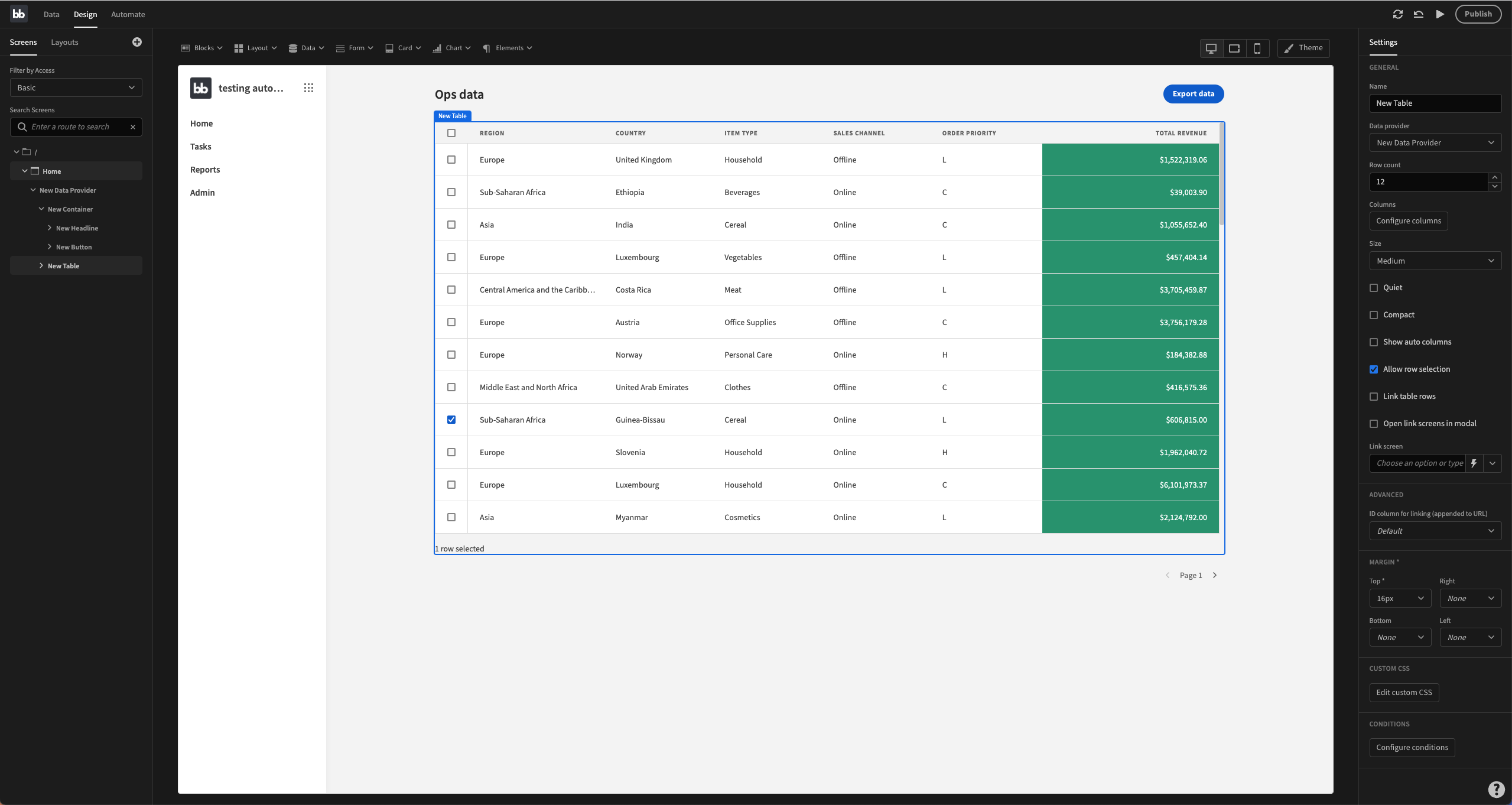1512x805 pixels.
Task: Uncheck Allow row selection
Action: pos(1374,369)
